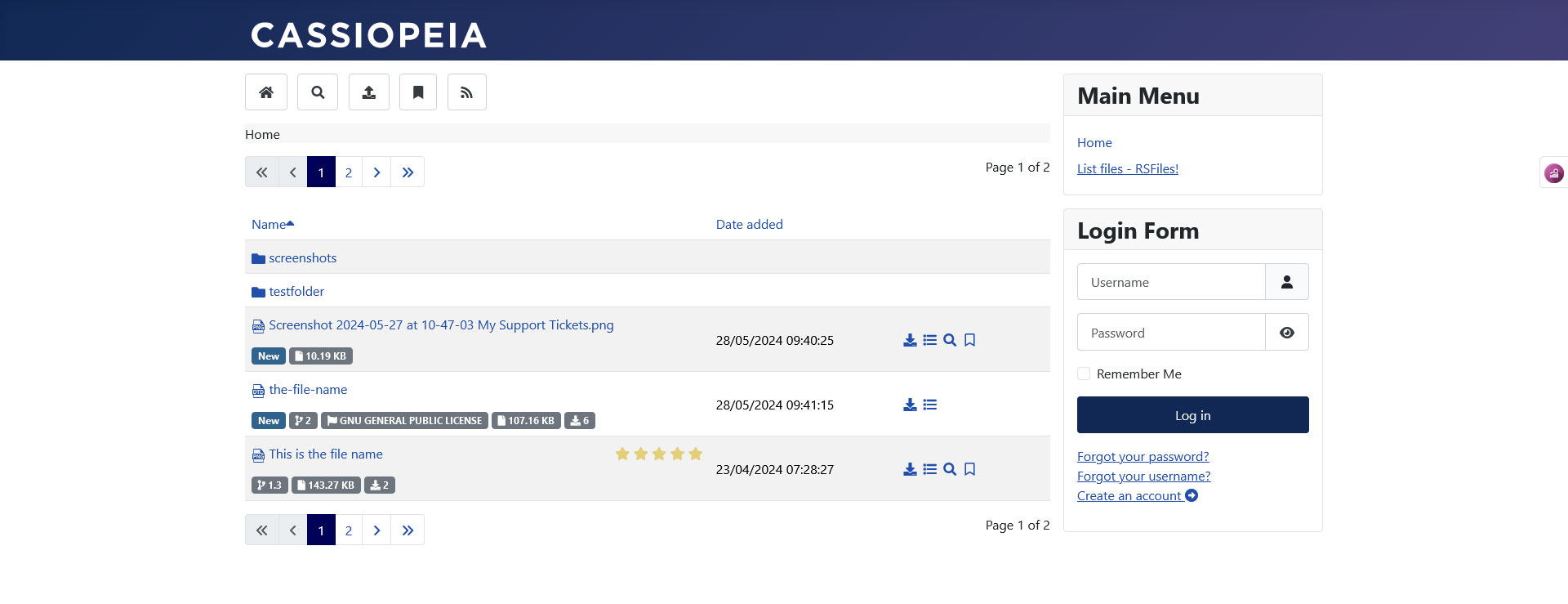The height and width of the screenshot is (604, 1568).
Task: Open the bookmarks toolbar button
Action: pyautogui.click(x=418, y=92)
